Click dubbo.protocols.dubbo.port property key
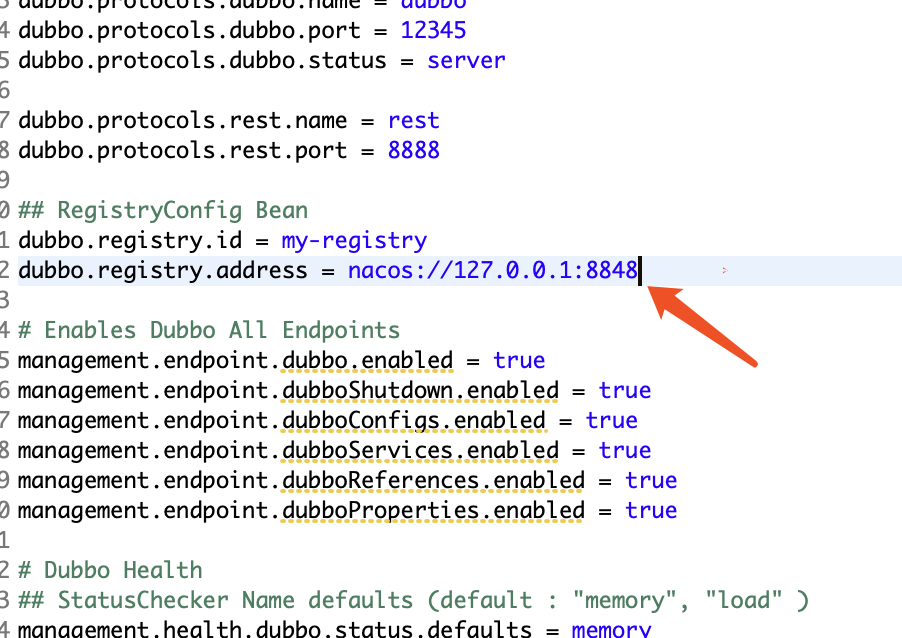The width and height of the screenshot is (902, 638). tap(189, 30)
